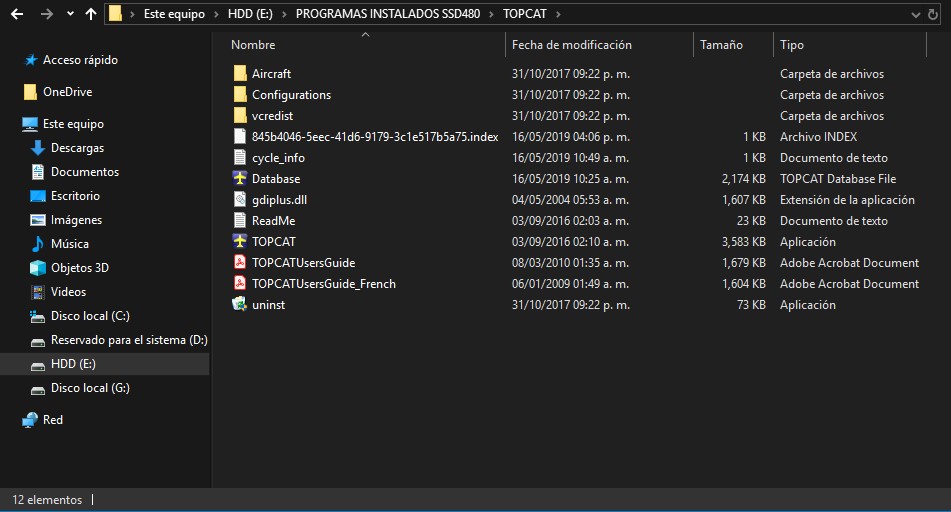The height and width of the screenshot is (512, 951).
Task: Sort files by Tipo column
Action: 791,45
